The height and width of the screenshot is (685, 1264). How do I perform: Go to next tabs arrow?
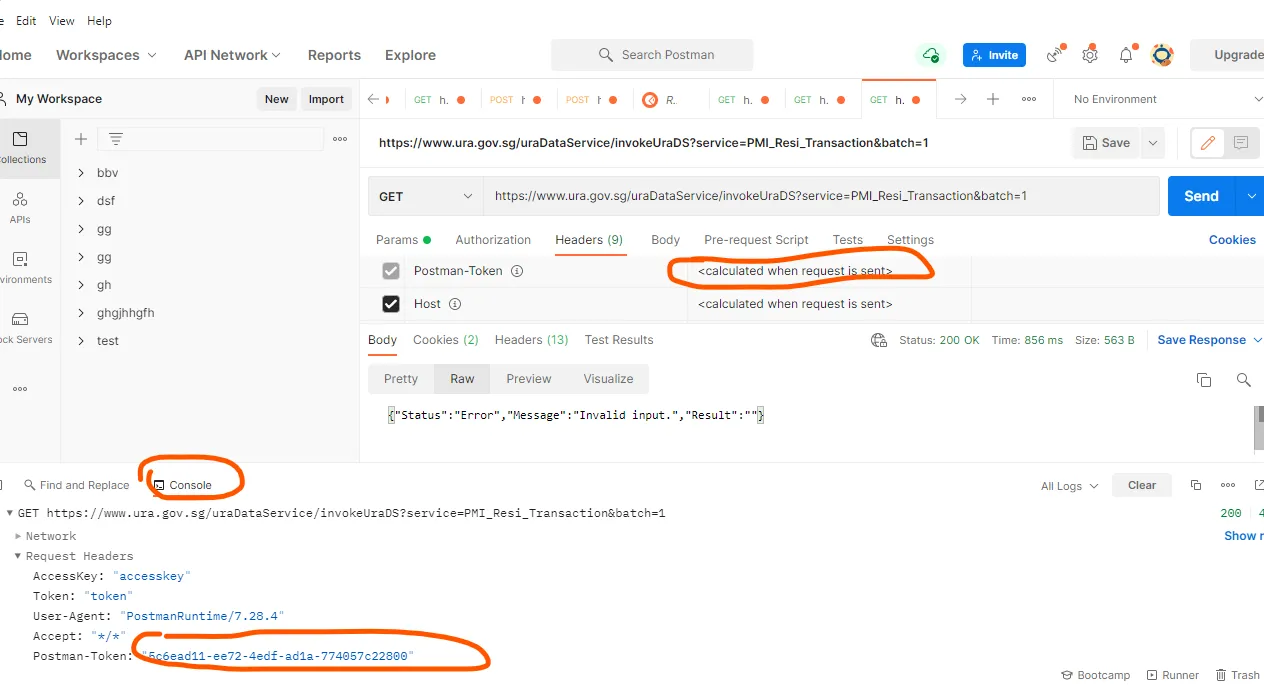(960, 99)
